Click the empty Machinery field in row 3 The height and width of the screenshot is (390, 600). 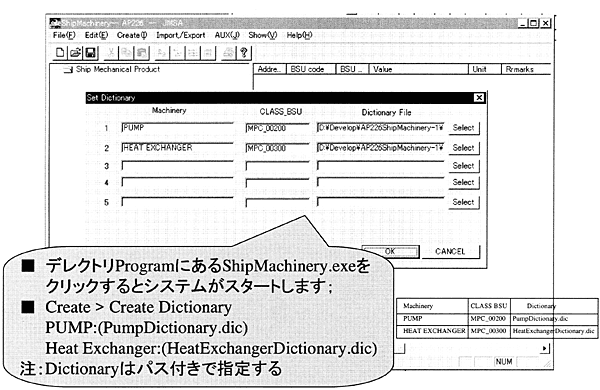178,166
